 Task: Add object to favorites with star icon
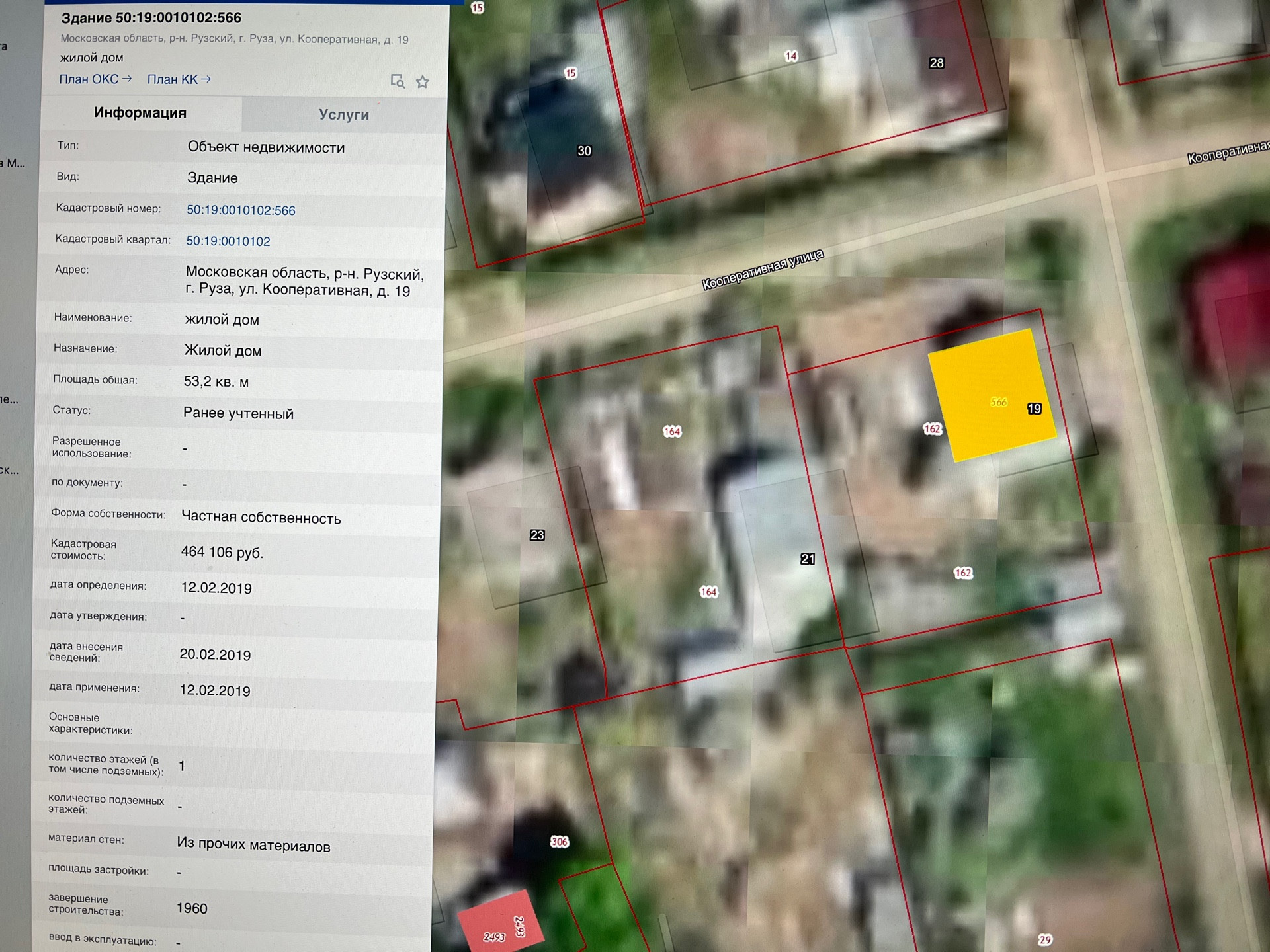tap(423, 82)
